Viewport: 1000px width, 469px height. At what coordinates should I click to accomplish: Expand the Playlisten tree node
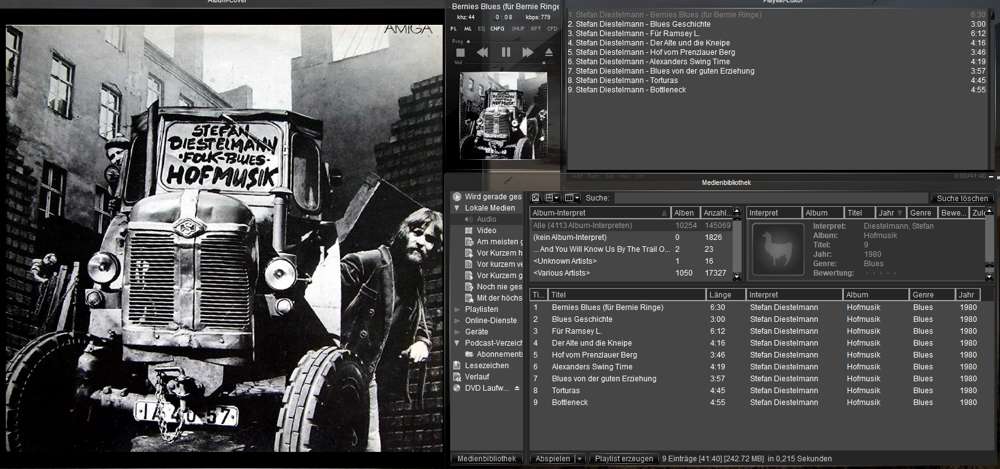coord(457,309)
